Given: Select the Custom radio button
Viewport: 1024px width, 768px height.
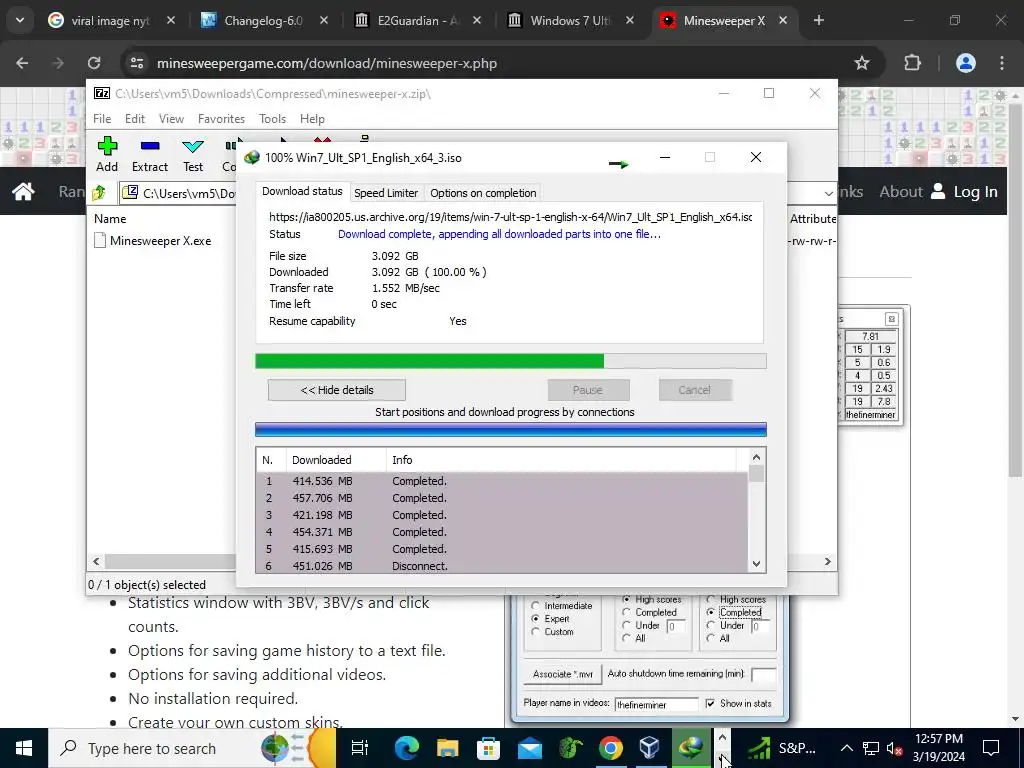Looking at the screenshot, I should click(x=536, y=632).
